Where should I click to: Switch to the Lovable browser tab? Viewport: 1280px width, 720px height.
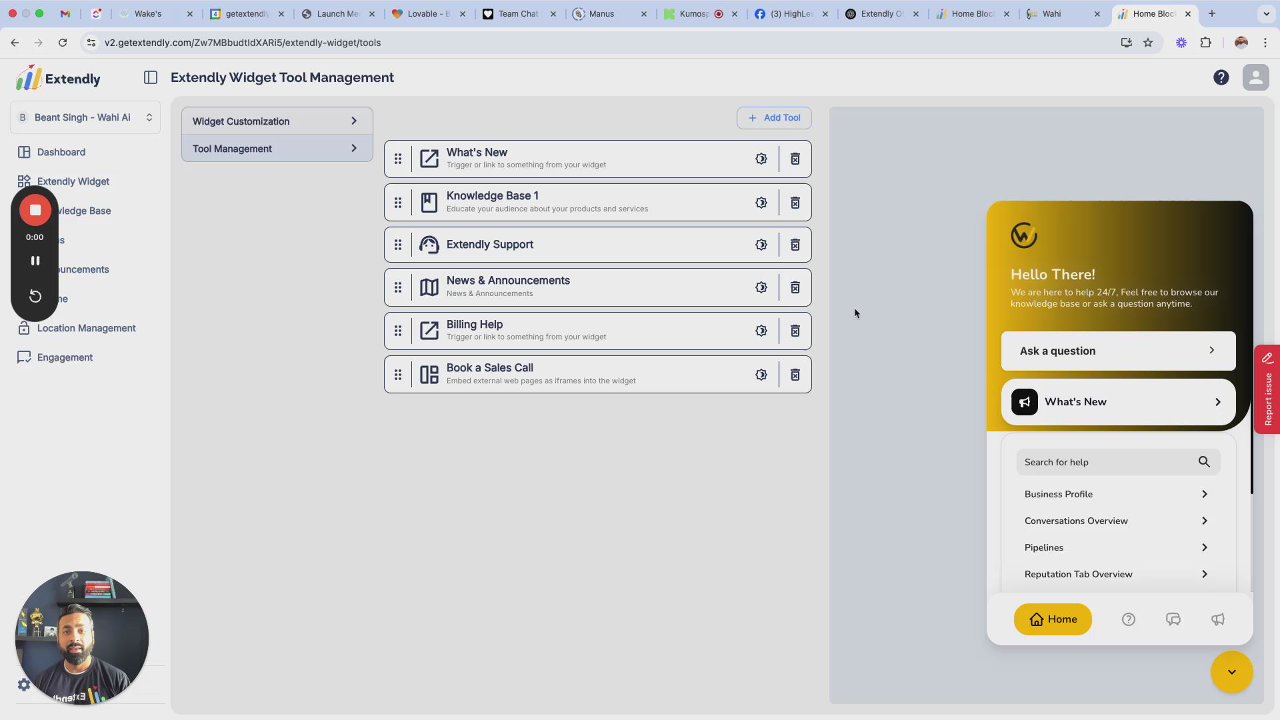[428, 14]
